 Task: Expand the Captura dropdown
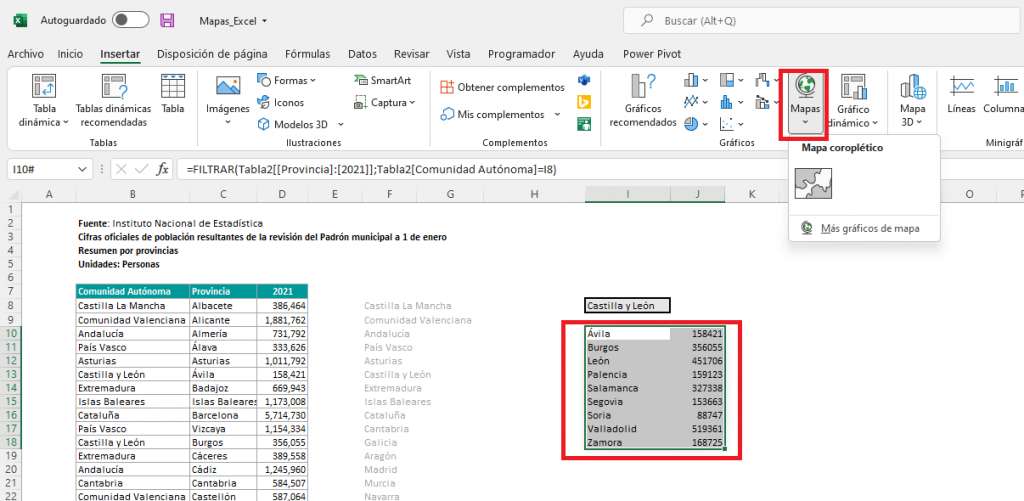tap(384, 102)
